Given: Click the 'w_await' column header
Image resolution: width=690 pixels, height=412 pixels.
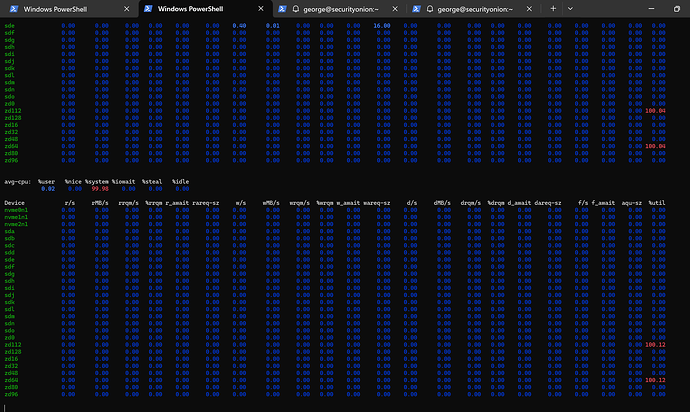Looking at the screenshot, I should [349, 203].
